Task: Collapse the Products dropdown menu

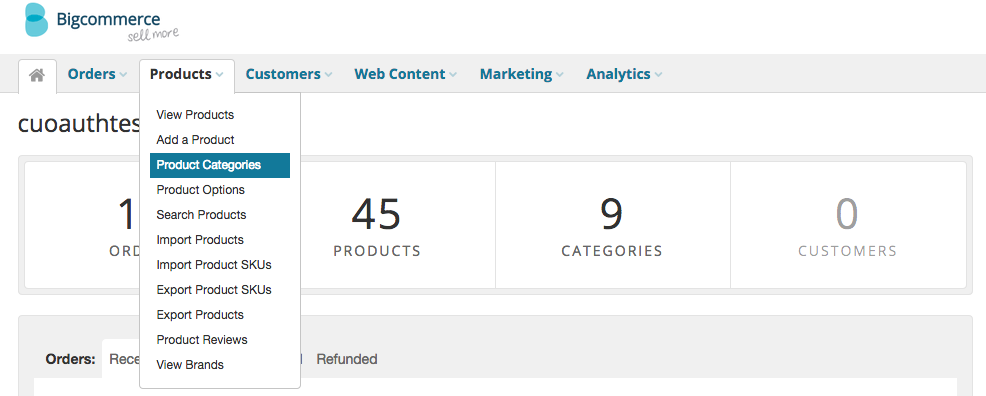Action: point(187,74)
